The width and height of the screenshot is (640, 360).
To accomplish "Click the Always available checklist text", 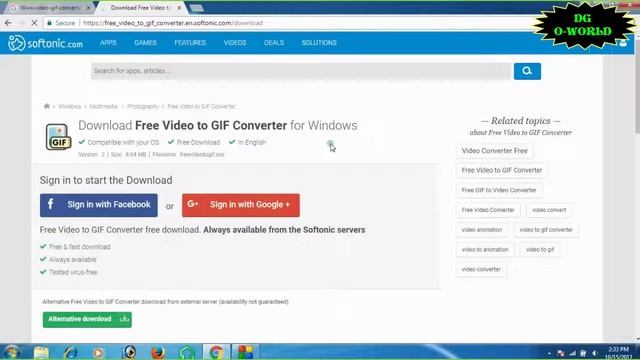I will pyautogui.click(x=72, y=260).
